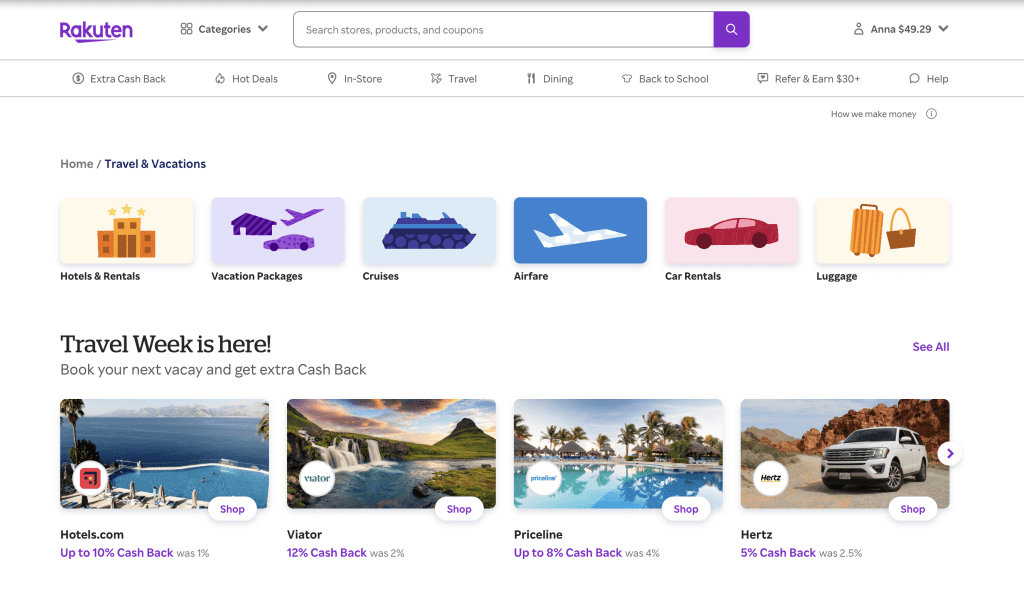Click Up to 8% Cash Back offer

568,552
